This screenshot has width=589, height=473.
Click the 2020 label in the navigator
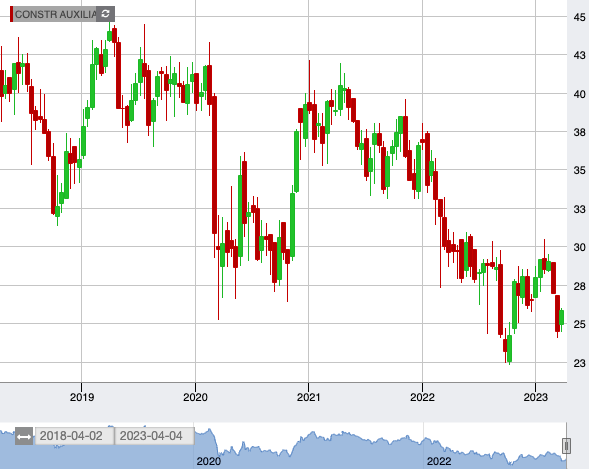coord(208,461)
